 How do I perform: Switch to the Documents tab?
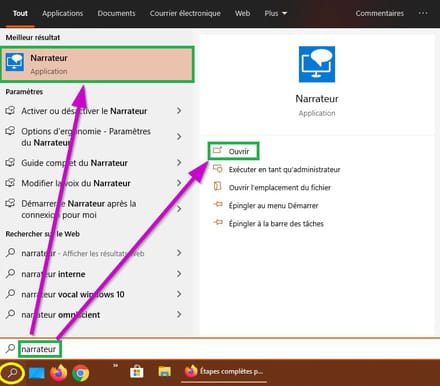(116, 13)
